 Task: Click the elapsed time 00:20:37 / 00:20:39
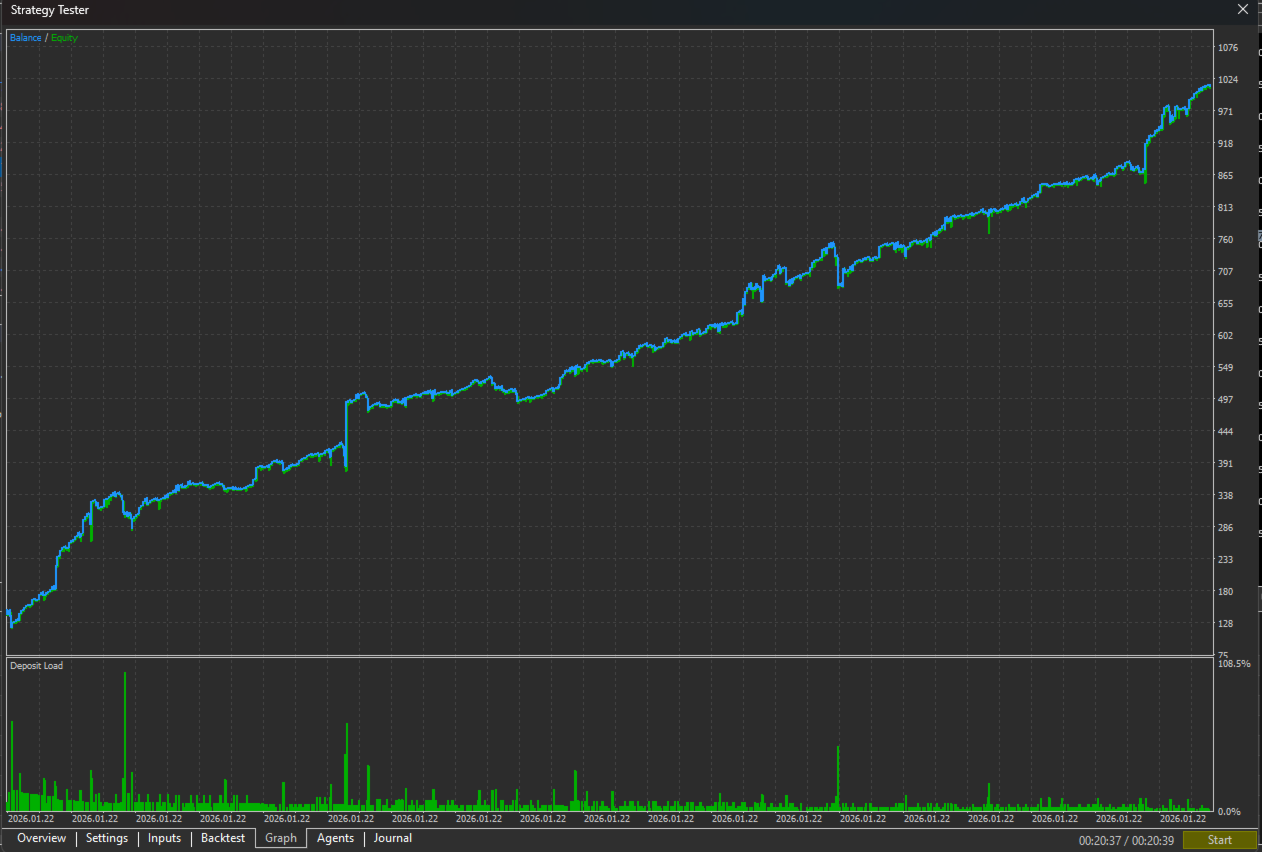[x=1124, y=840]
